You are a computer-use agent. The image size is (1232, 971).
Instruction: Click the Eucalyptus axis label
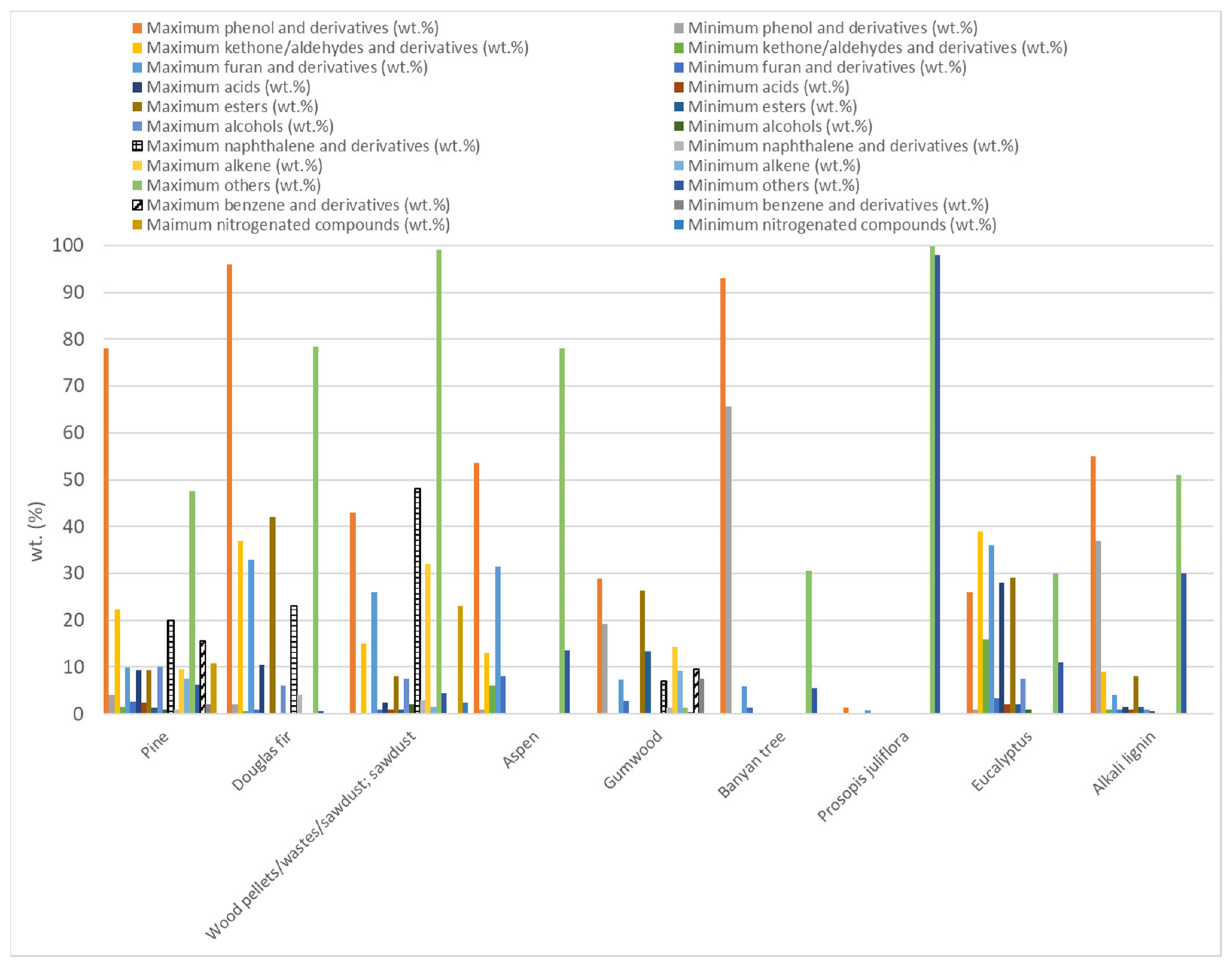[x=1001, y=762]
